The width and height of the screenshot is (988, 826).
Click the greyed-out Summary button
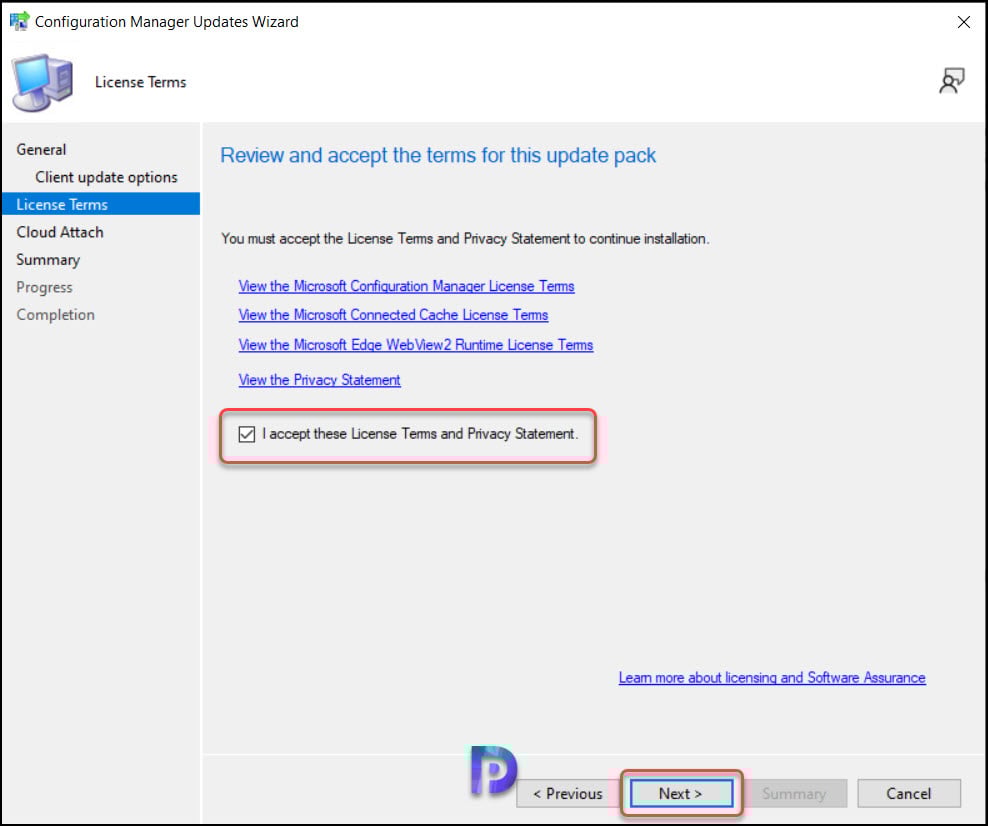point(794,793)
